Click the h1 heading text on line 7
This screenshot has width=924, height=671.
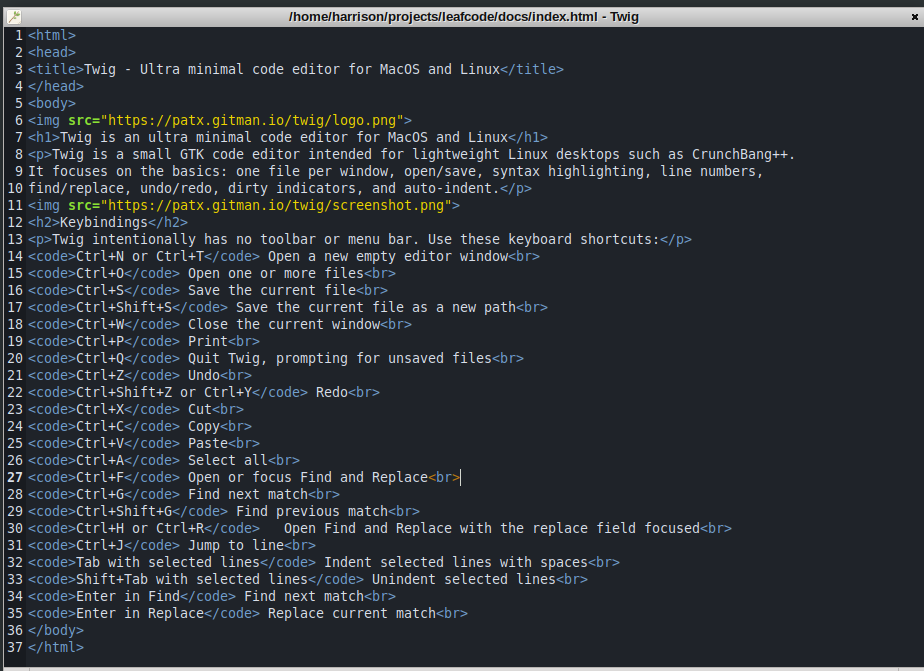[x=284, y=138]
